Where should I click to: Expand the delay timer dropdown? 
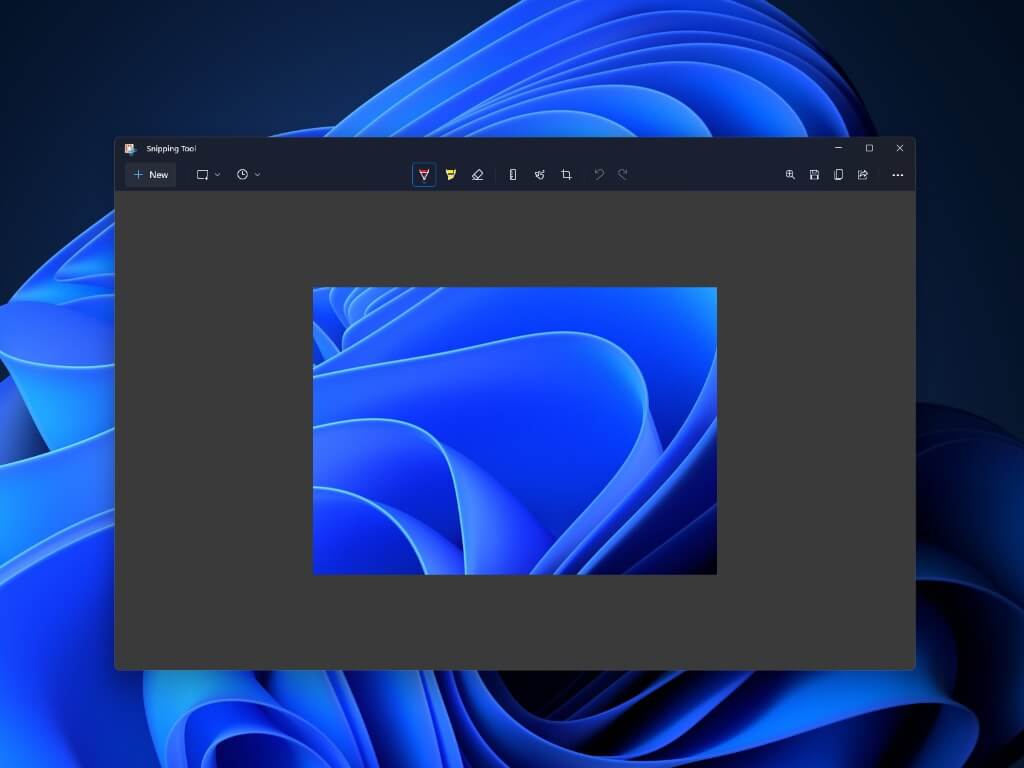pyautogui.click(x=248, y=175)
